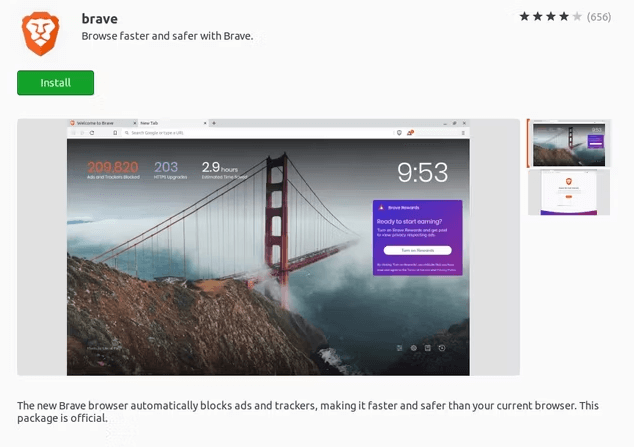634x447 pixels.
Task: Click the 'Browse faster and safer with Brave.' tagline
Action: pyautogui.click(x=167, y=36)
